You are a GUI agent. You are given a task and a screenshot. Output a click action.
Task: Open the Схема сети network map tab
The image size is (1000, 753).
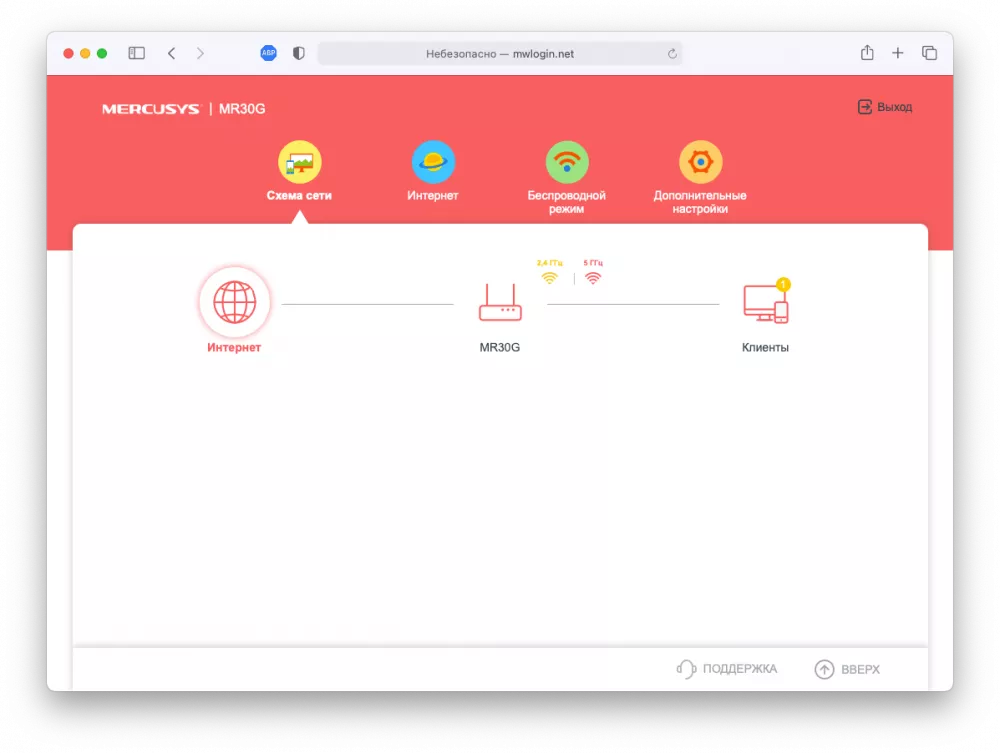(299, 171)
